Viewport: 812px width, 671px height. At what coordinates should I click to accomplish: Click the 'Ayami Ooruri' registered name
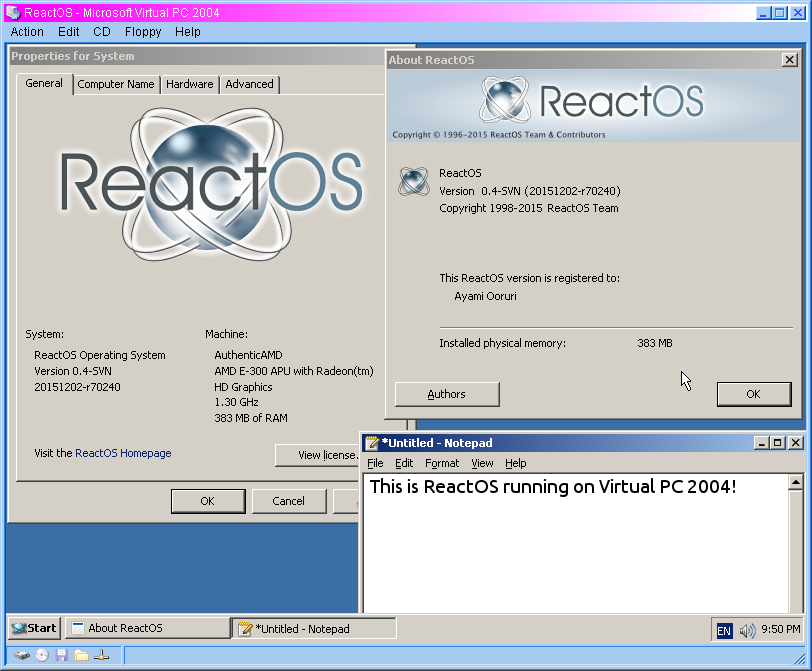(x=485, y=296)
